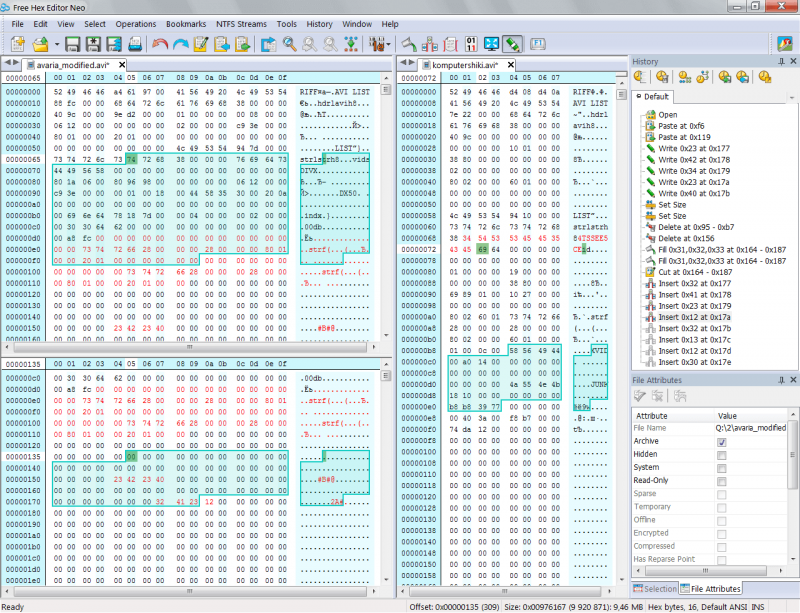Click the Fill paint bucket icon
This screenshot has width=800, height=613.
click(409, 44)
